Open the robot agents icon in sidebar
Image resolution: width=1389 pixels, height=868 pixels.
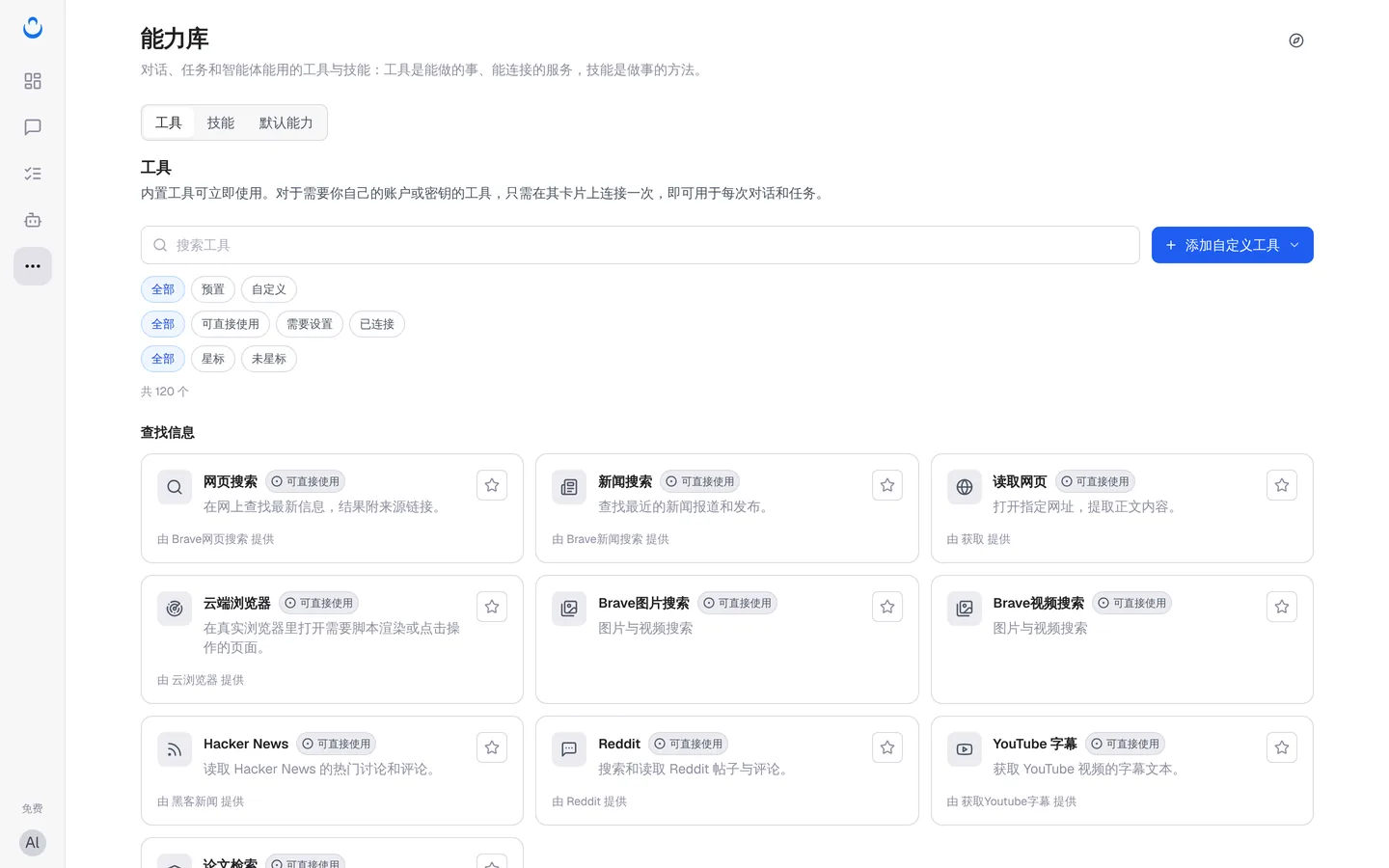pos(33,220)
